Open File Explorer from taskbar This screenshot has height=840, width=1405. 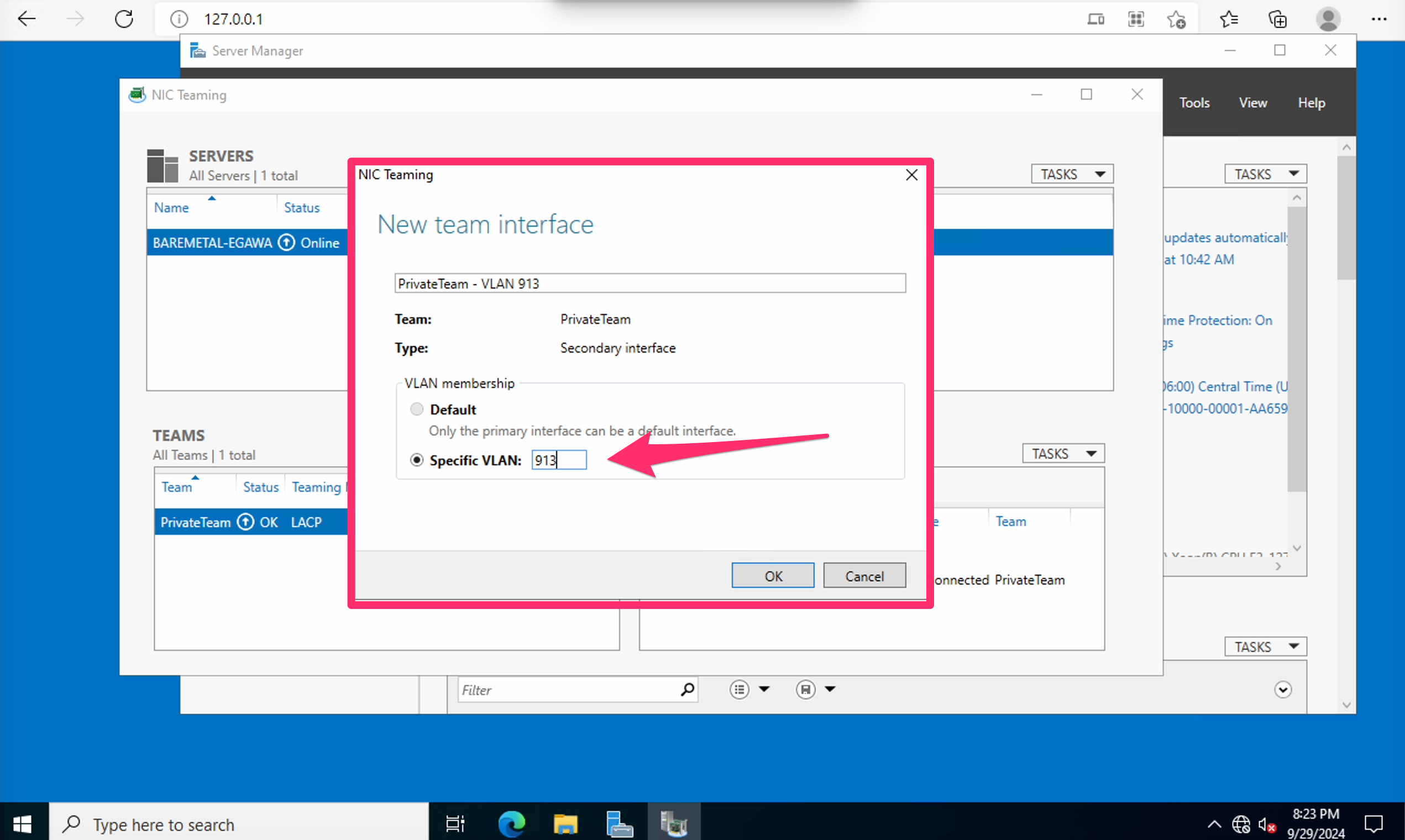tap(565, 823)
